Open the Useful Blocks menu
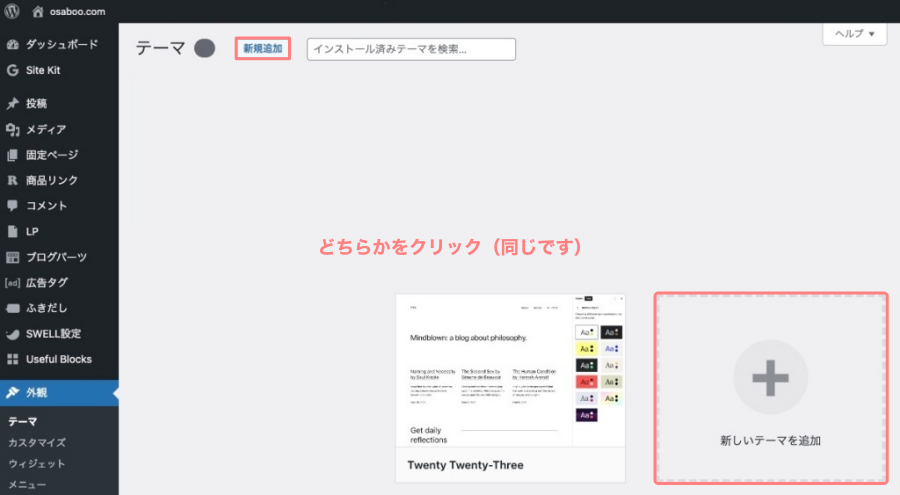900x495 pixels. click(59, 359)
